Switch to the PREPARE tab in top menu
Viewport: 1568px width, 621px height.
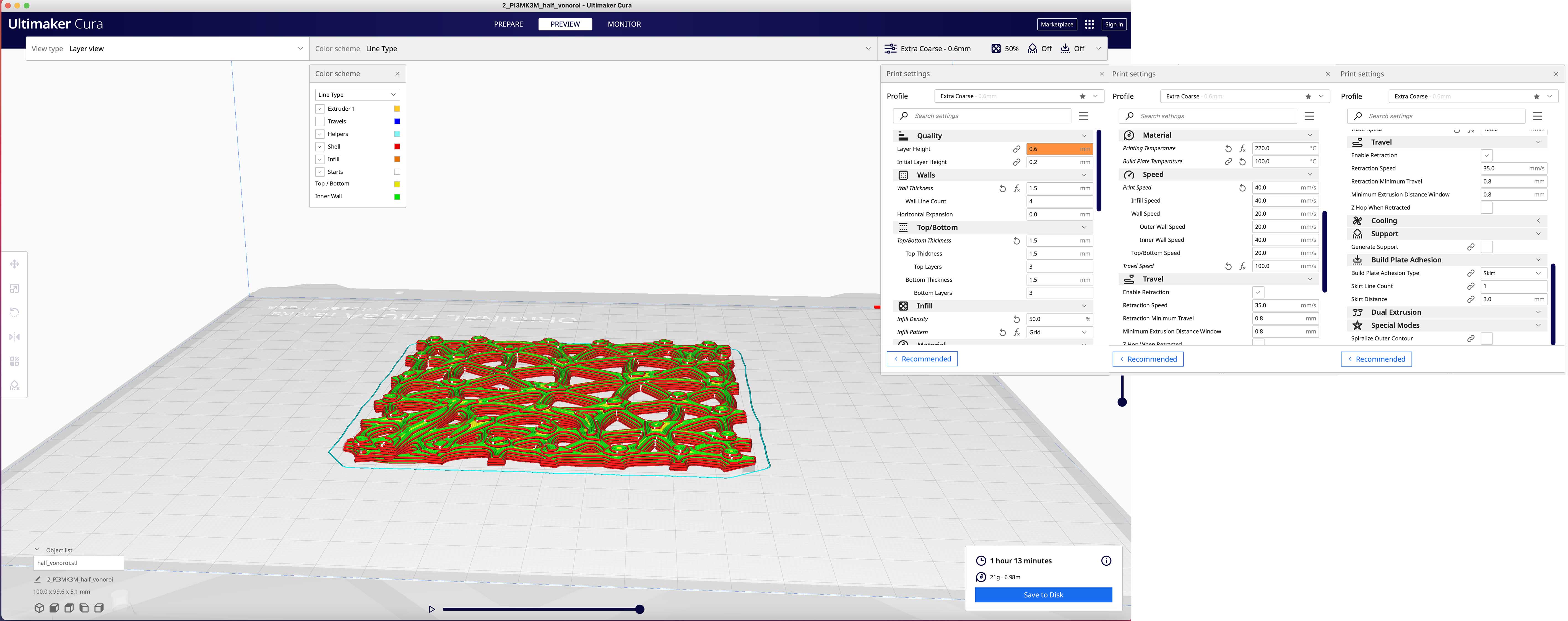(507, 24)
